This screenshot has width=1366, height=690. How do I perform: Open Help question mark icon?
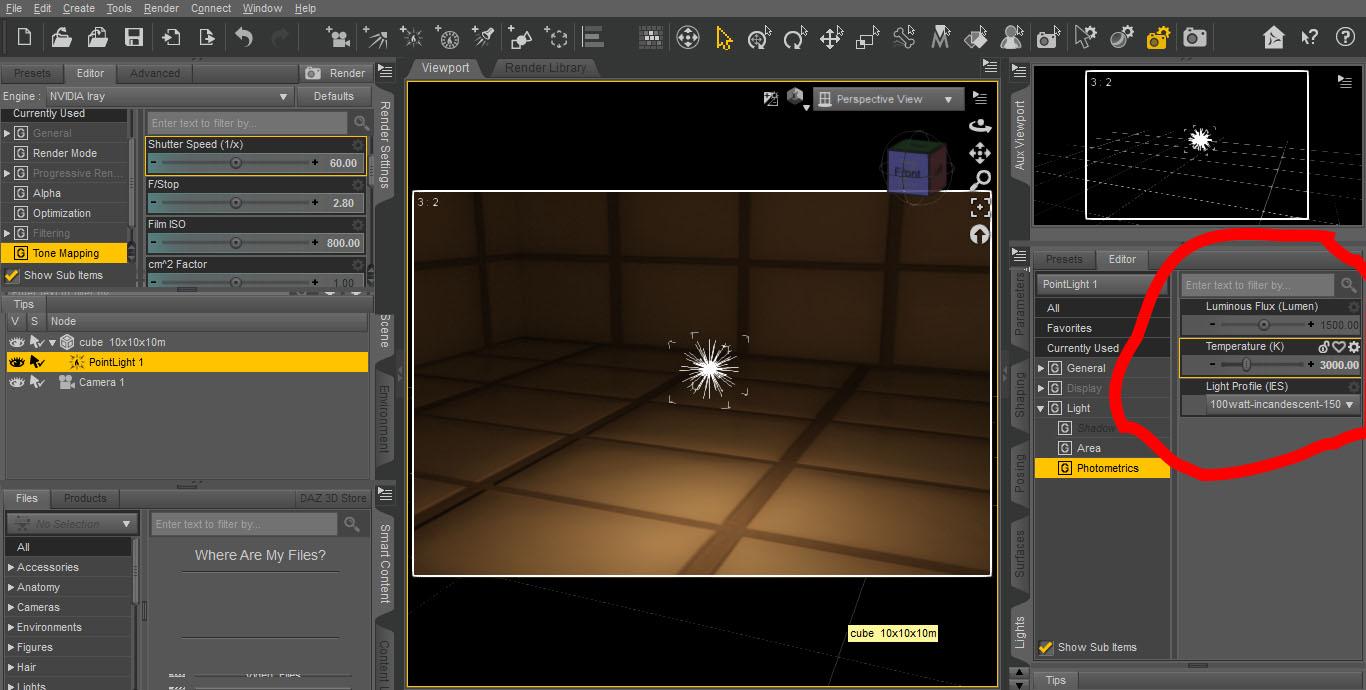tap(1345, 38)
